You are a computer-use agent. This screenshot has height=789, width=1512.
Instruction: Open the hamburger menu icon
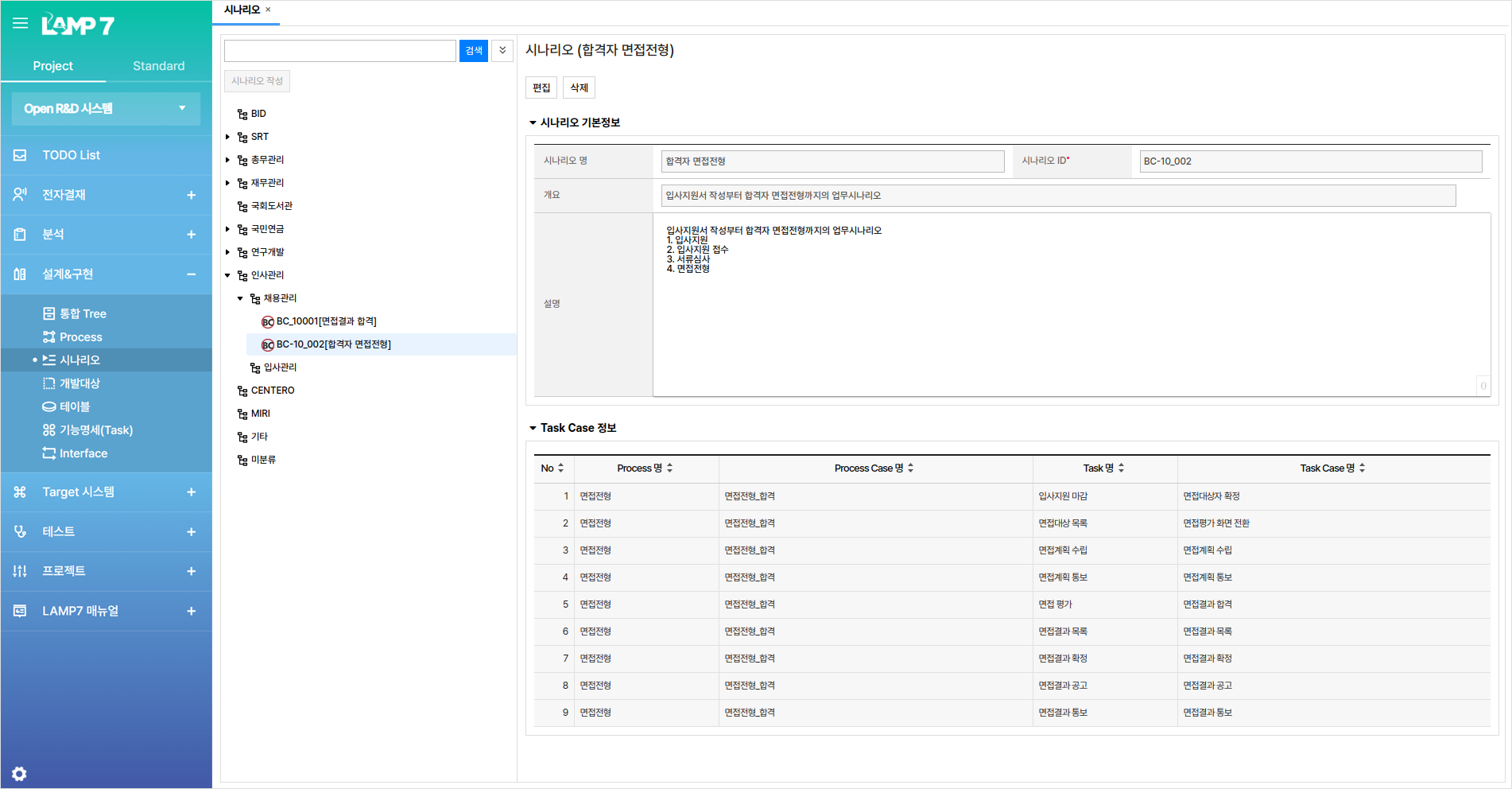click(20, 23)
